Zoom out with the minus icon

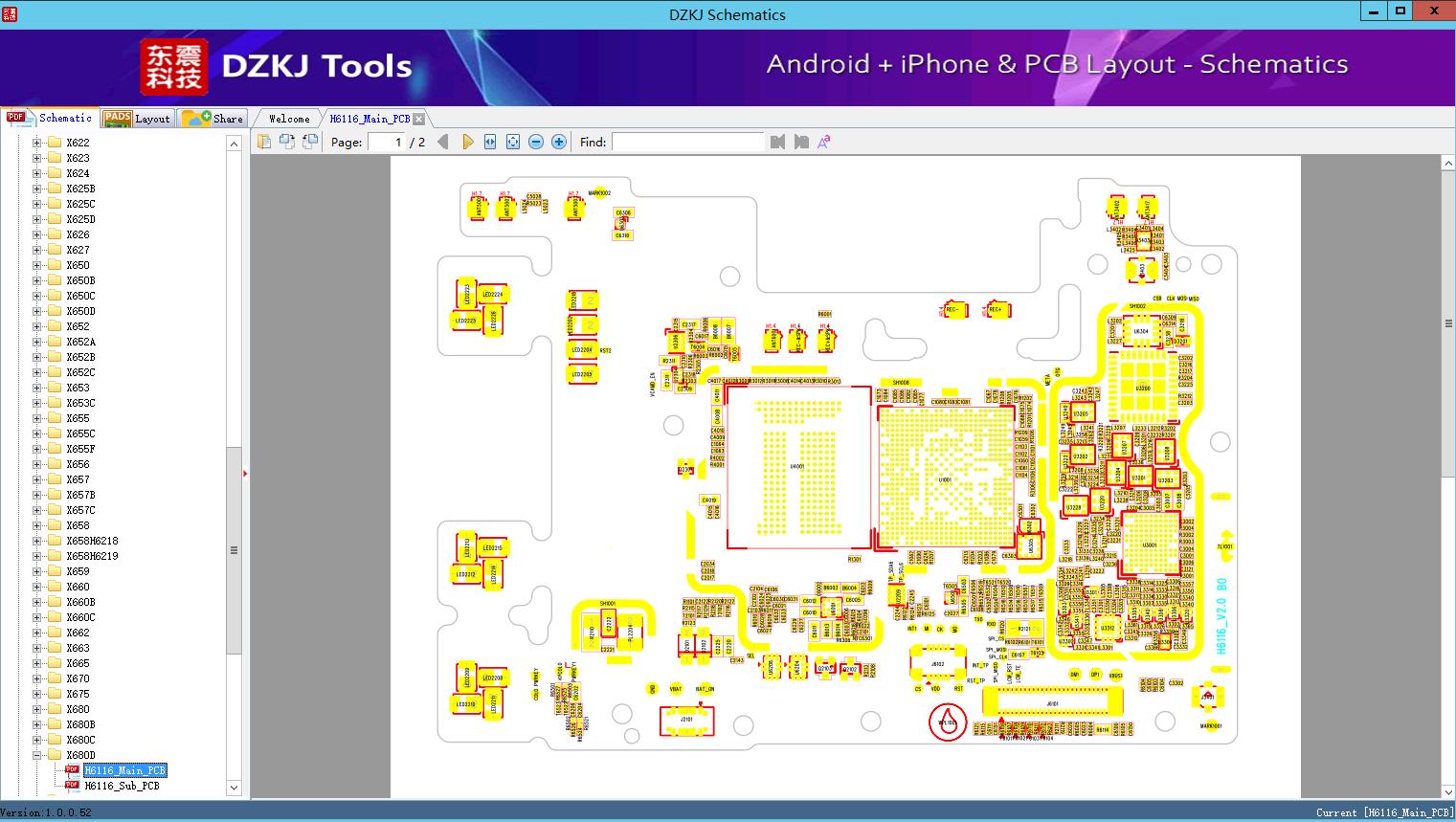pyautogui.click(x=536, y=142)
